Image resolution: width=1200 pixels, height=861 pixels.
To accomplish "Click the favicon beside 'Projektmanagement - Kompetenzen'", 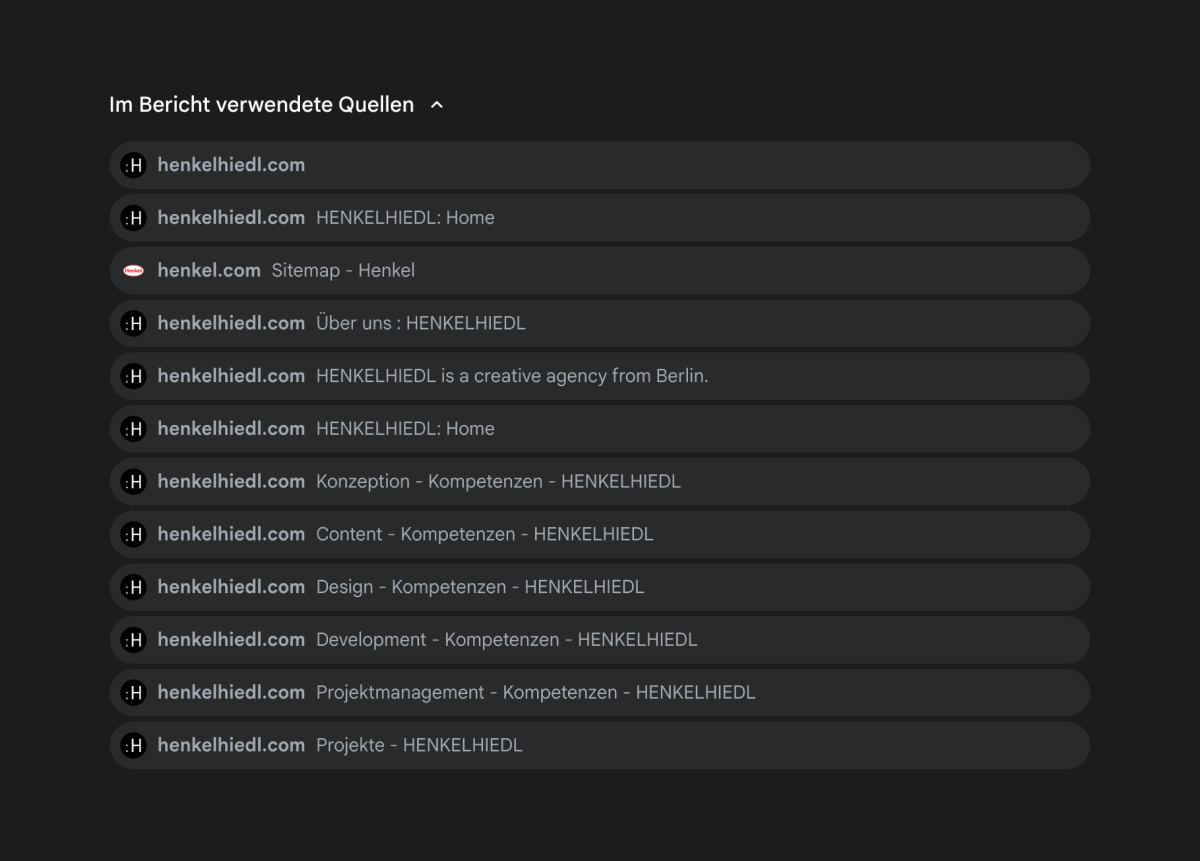I will tap(133, 692).
